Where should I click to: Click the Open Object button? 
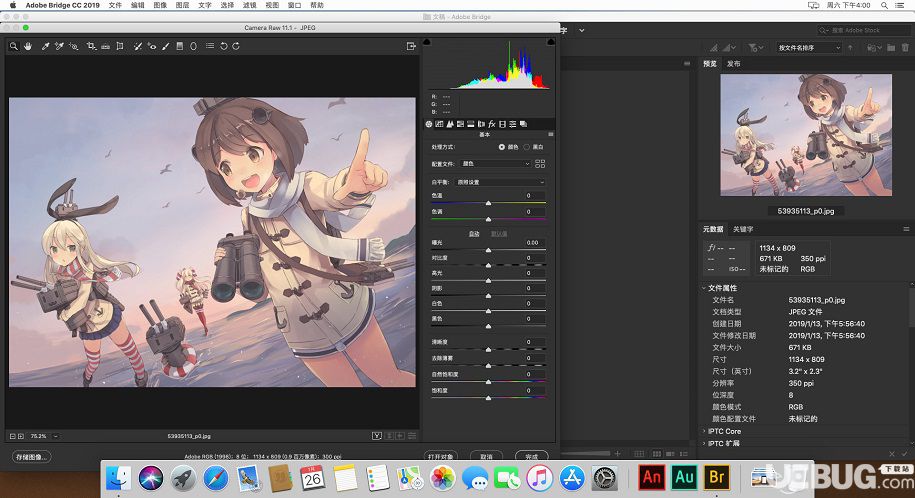[441, 456]
